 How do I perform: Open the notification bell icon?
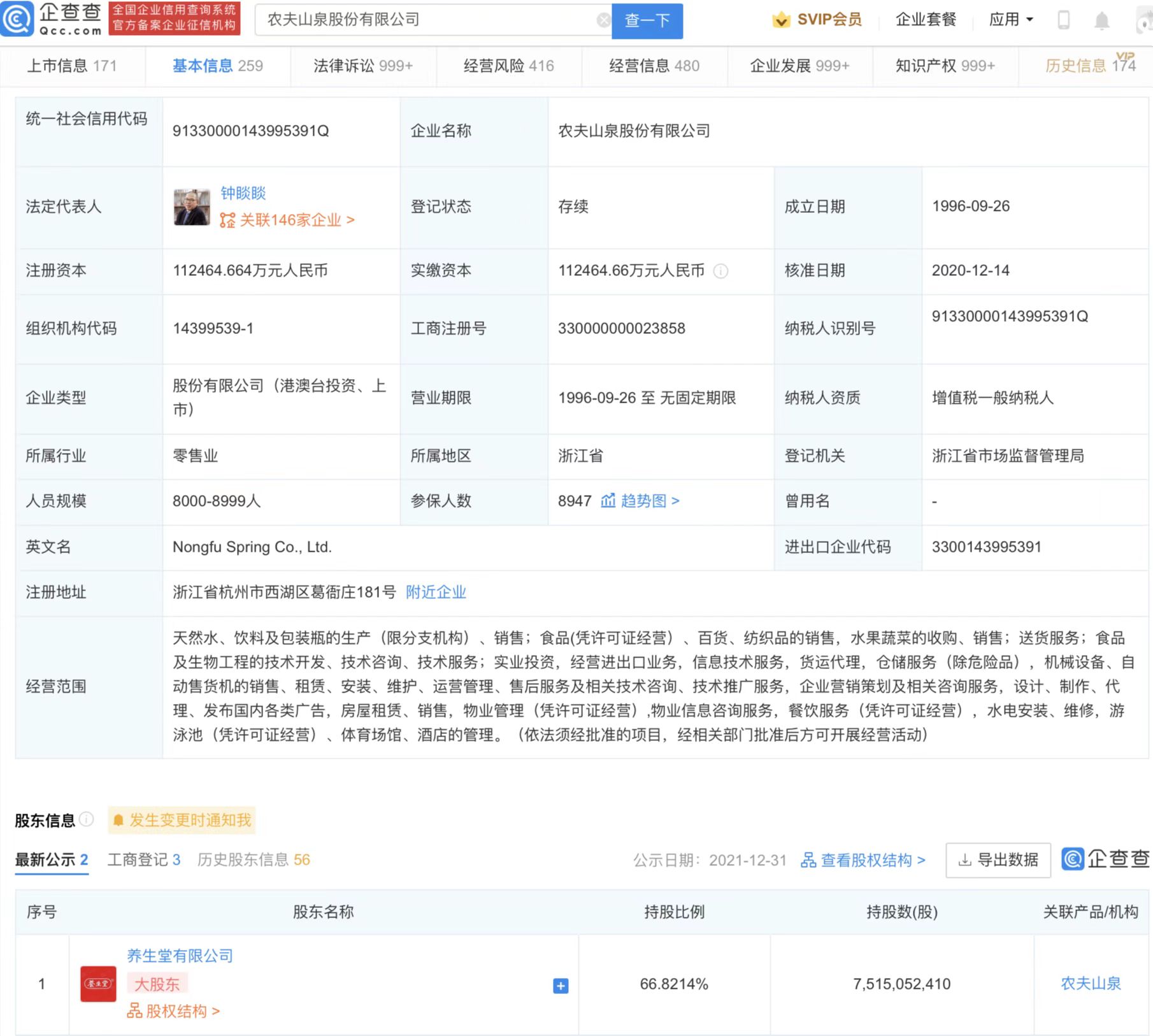click(x=1101, y=20)
